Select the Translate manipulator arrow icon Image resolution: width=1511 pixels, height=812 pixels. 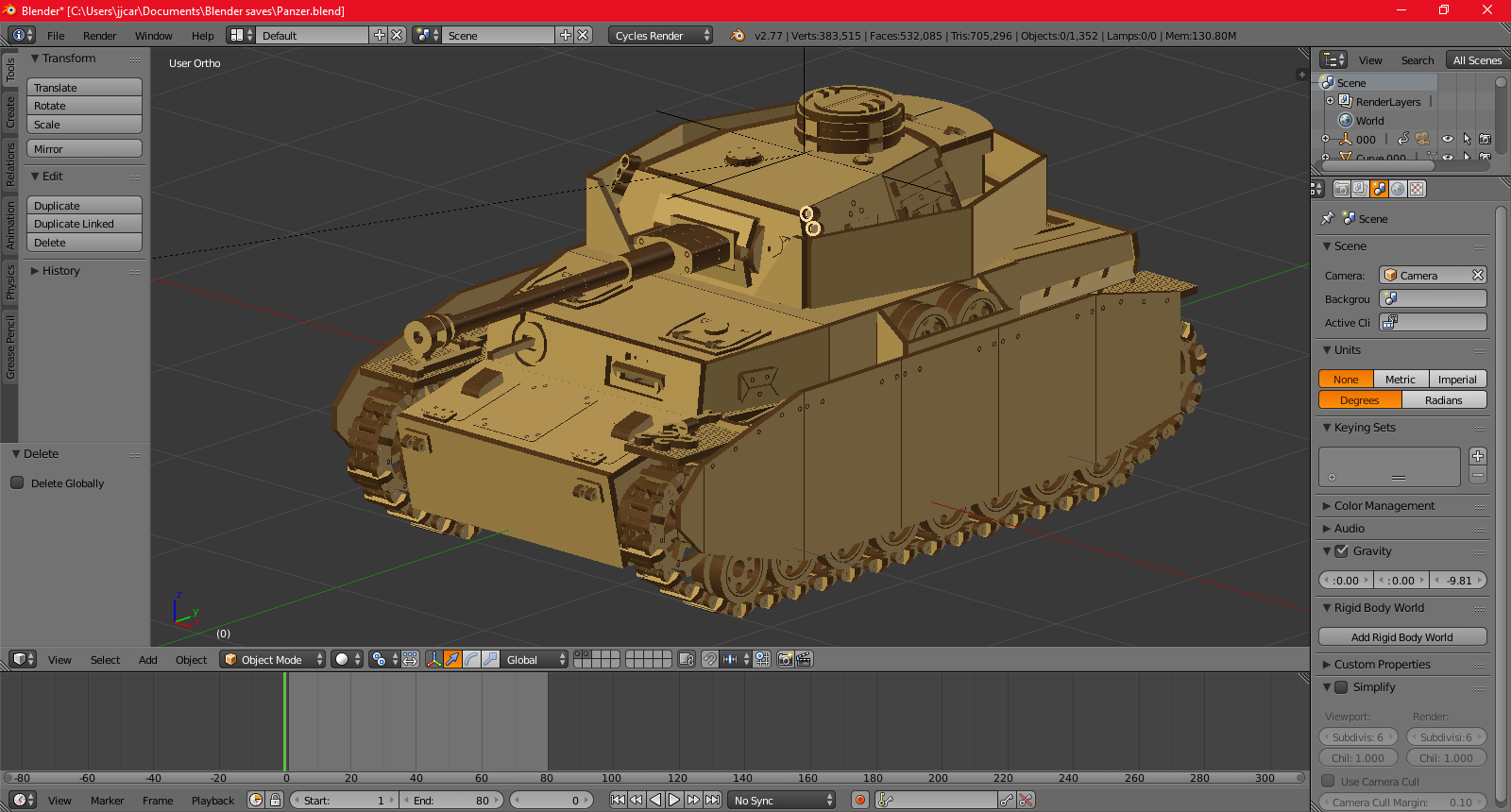453,659
